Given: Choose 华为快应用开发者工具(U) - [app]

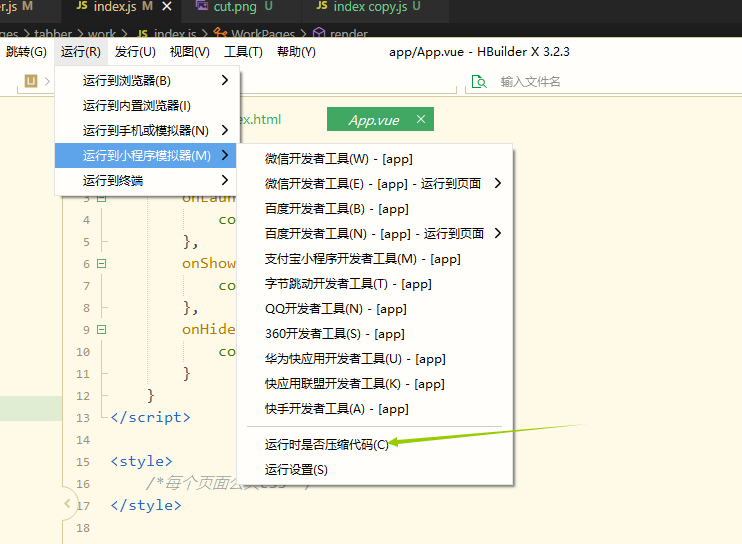Looking at the screenshot, I should click(374, 359).
